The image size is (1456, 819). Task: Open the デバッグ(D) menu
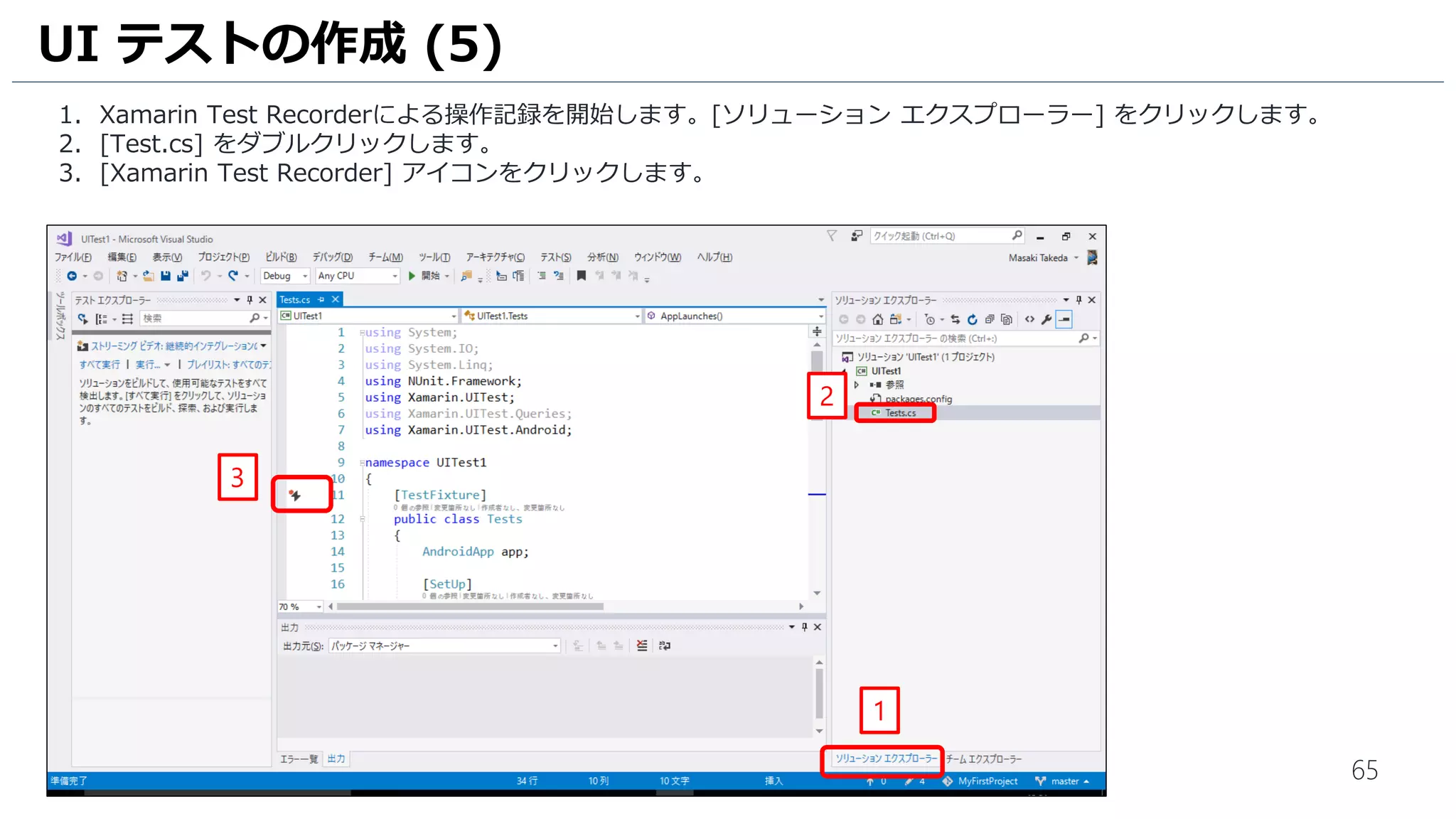pos(333,257)
